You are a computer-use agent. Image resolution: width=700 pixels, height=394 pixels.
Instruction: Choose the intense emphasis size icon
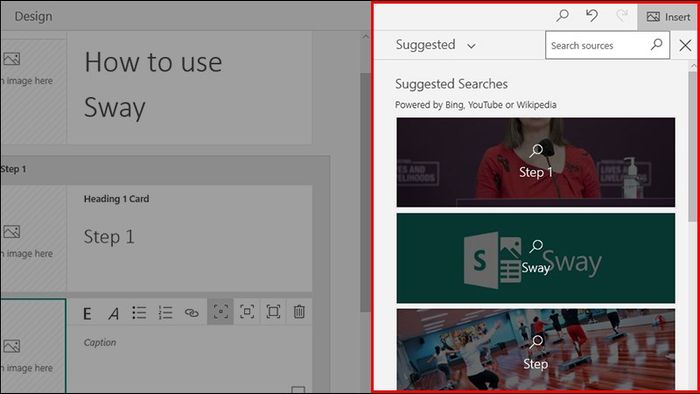tap(273, 311)
